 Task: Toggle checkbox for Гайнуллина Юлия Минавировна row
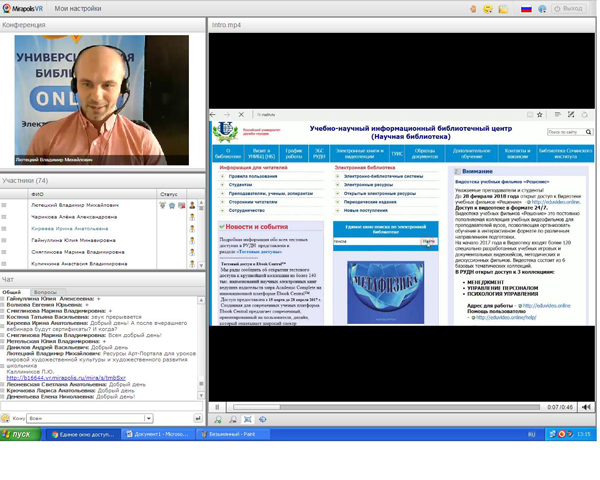click(4, 240)
